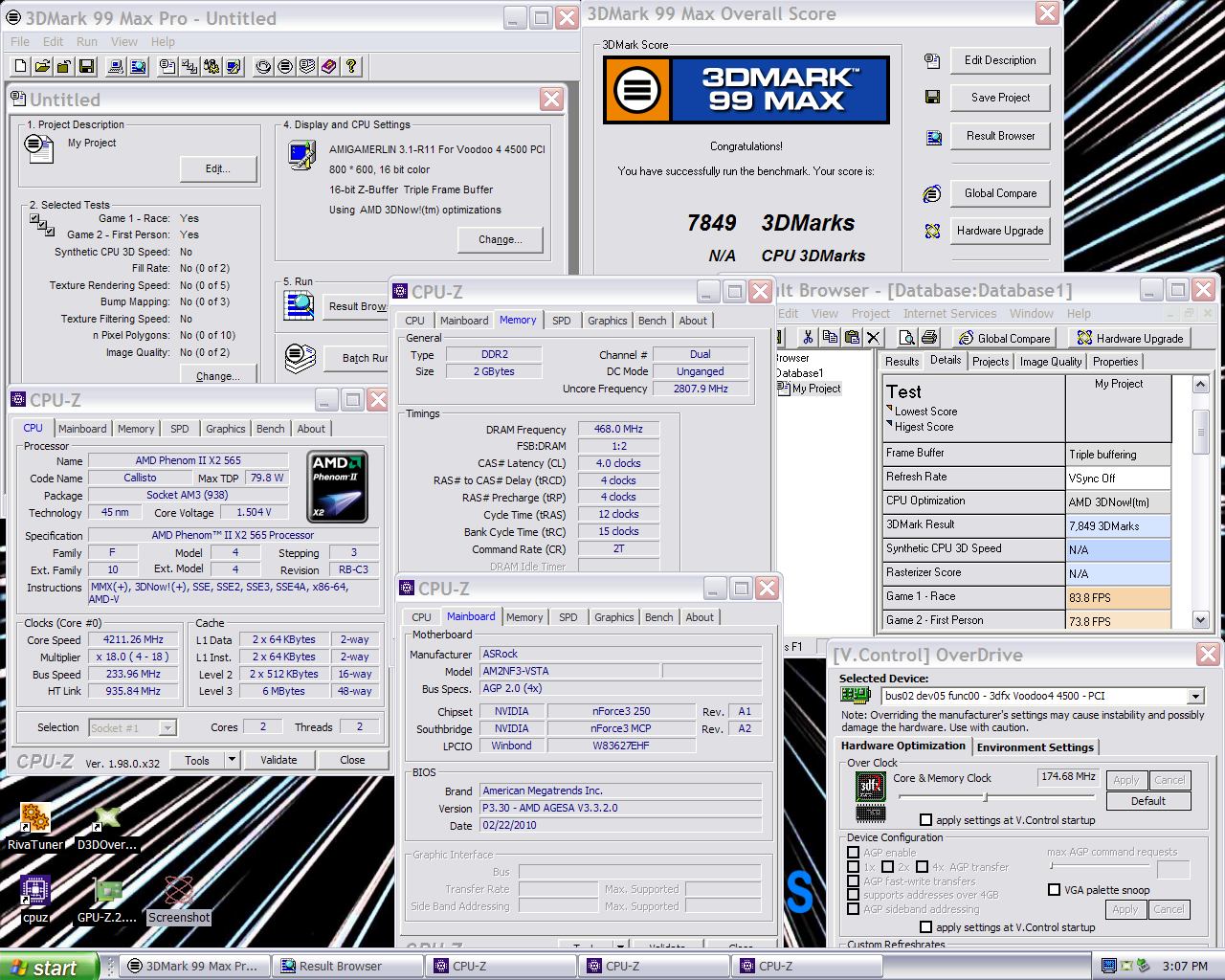Click the scroll down arrow in Result Browser details
Screen dimensions: 1225x980
tap(1201, 620)
